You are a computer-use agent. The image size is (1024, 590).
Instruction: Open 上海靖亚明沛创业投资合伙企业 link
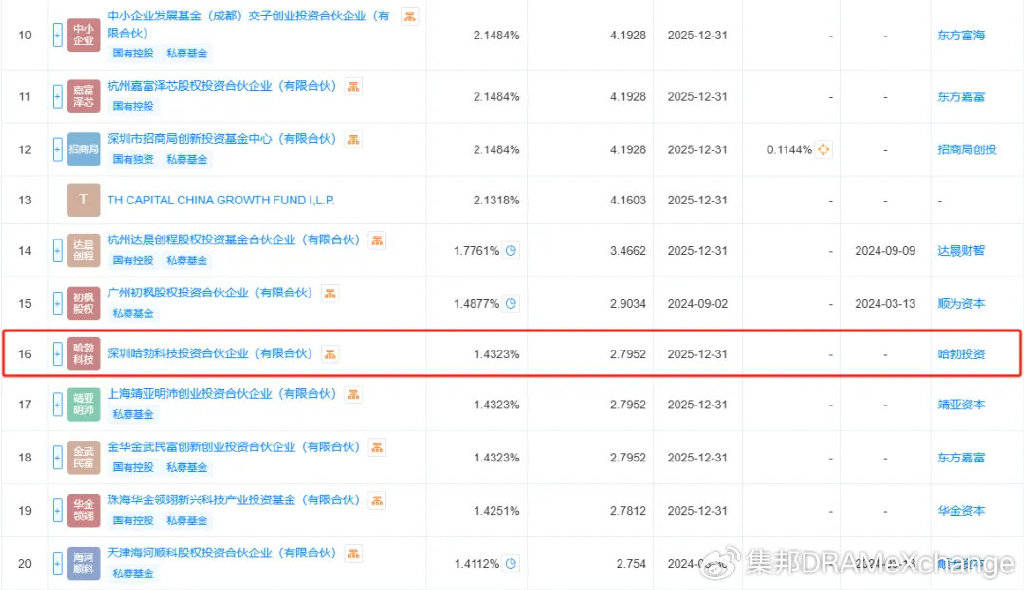(221, 394)
